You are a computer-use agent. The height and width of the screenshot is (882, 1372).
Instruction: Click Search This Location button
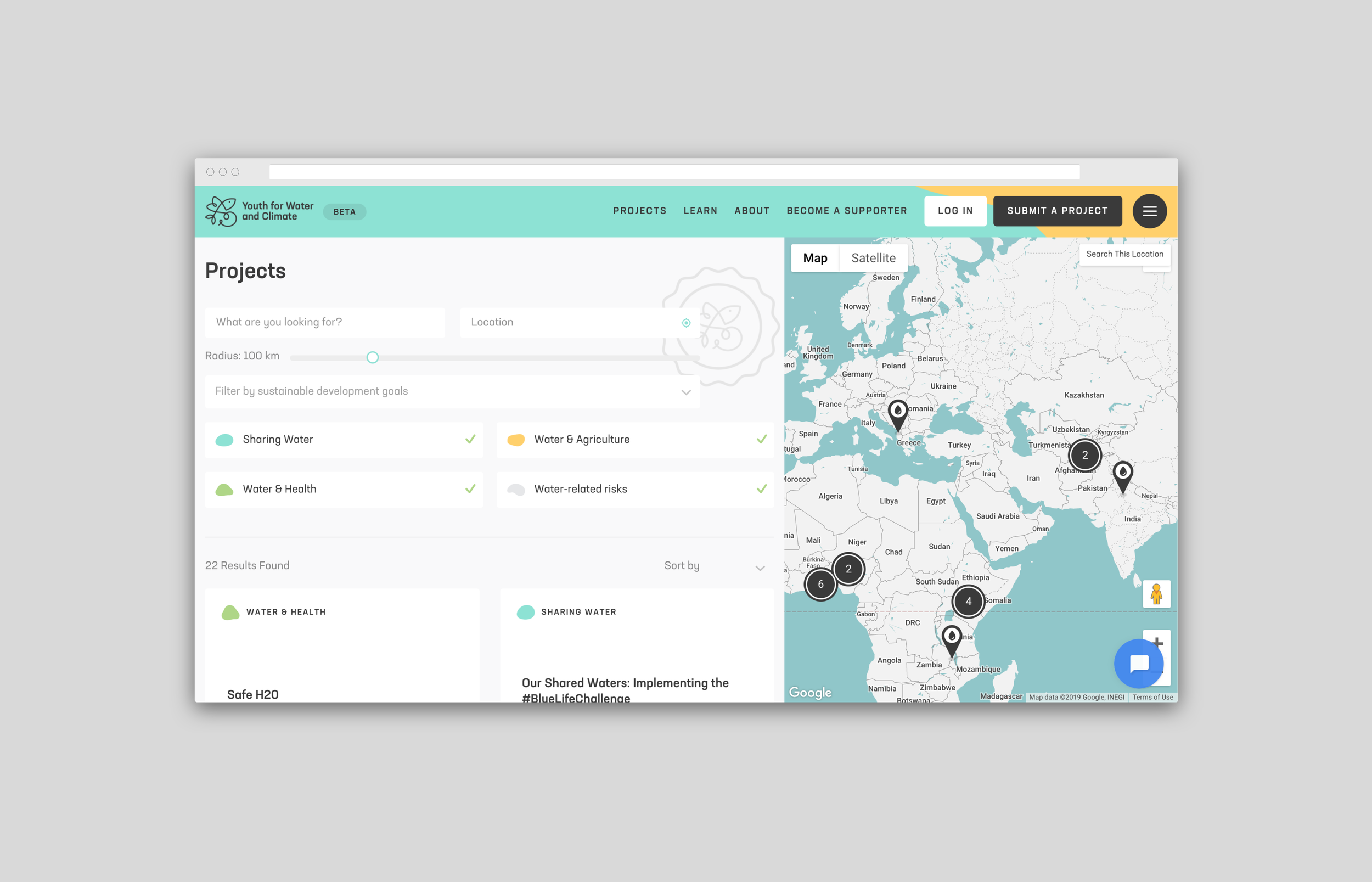point(1124,254)
